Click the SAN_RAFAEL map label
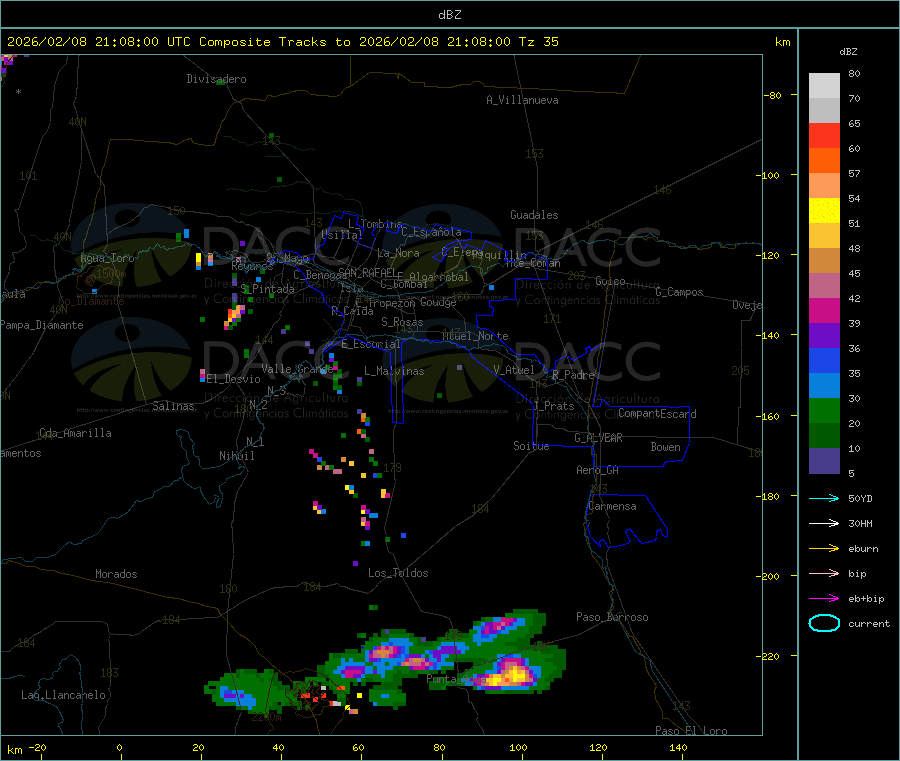Screen dimensions: 900x761 [x=367, y=272]
